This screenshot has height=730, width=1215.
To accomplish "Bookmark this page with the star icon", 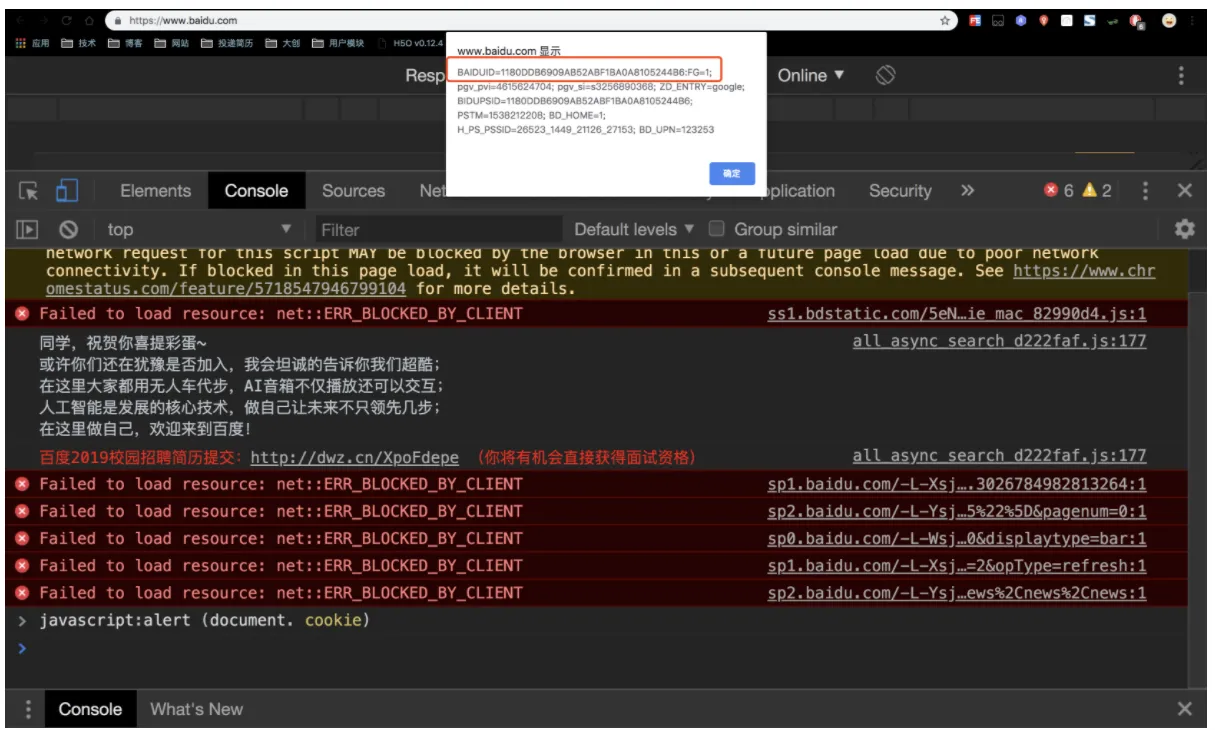I will coord(945,20).
